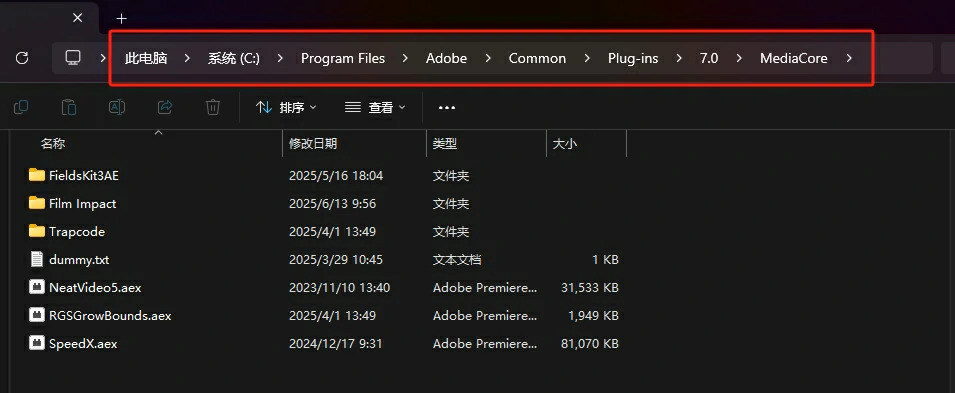Go to Plug-ins in the breadcrumb
The width and height of the screenshot is (955, 393).
click(633, 58)
